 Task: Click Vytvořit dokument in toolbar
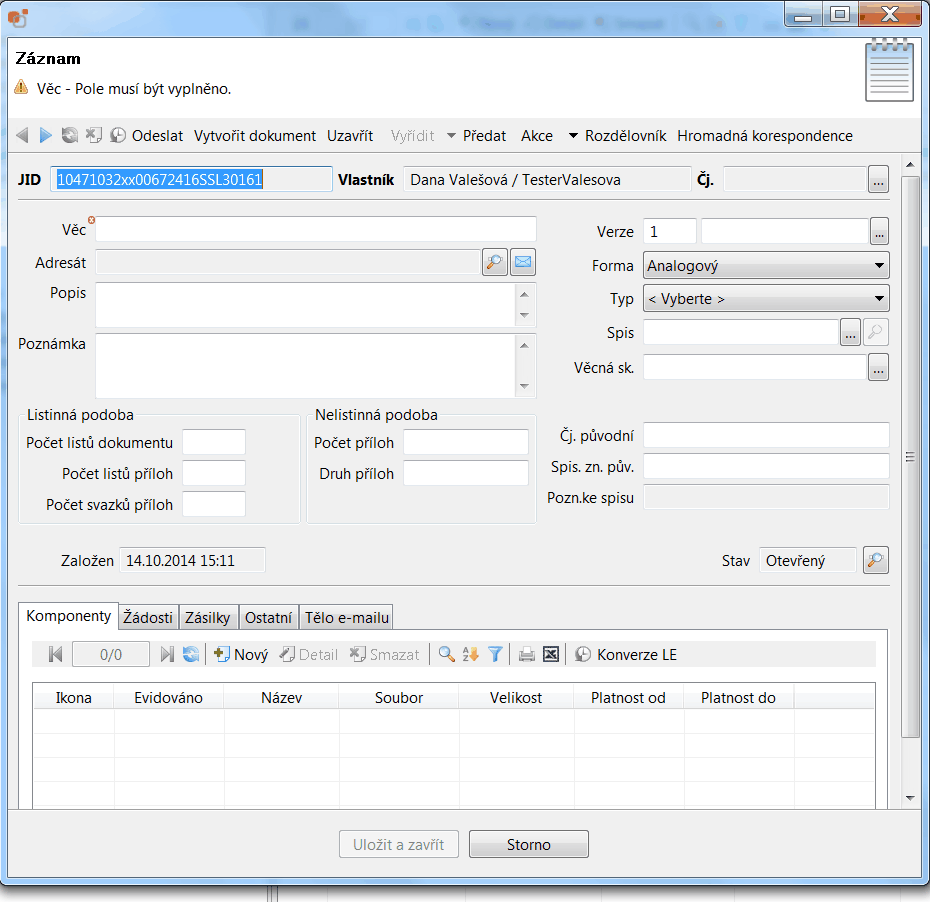255,136
